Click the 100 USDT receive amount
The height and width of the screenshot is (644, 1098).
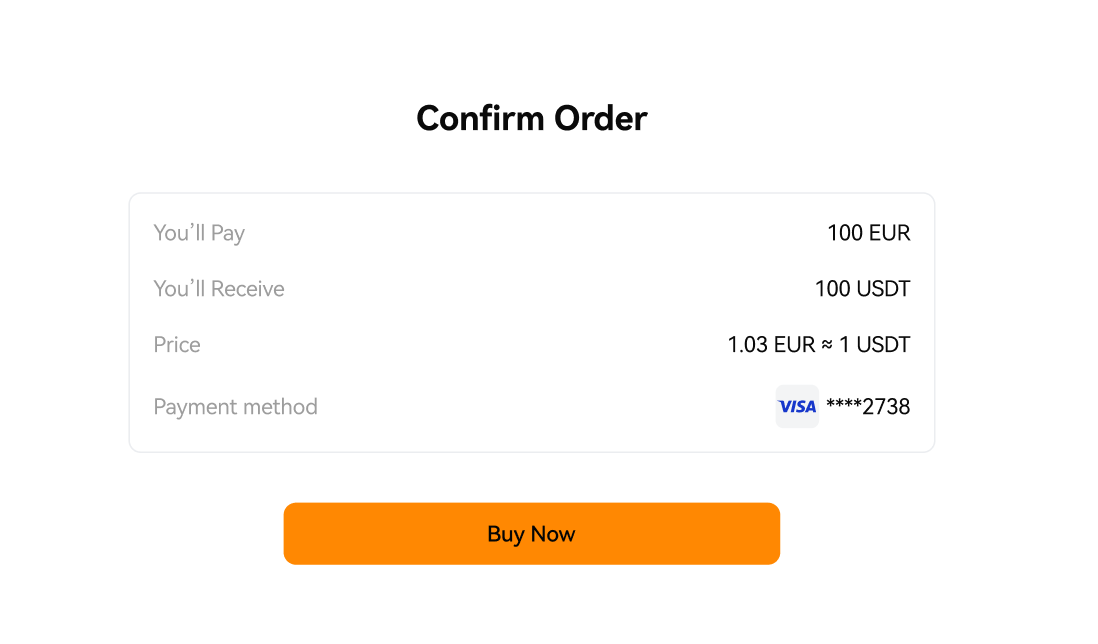[x=862, y=289]
